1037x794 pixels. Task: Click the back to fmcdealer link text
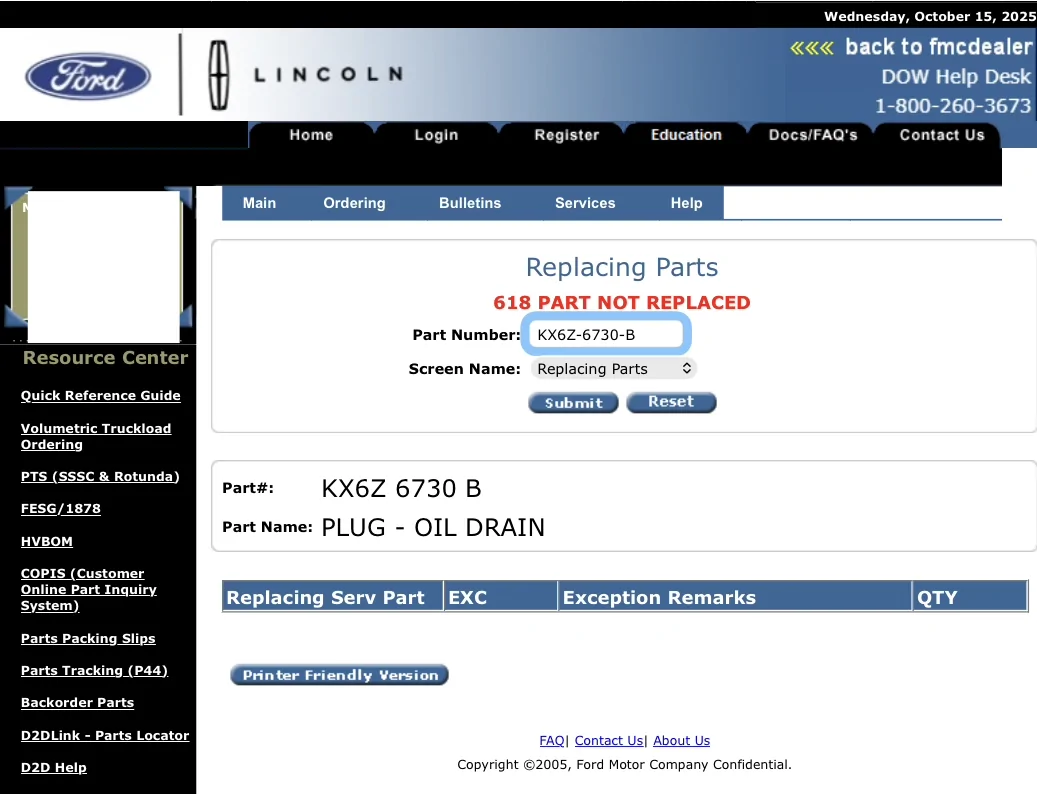(x=938, y=47)
